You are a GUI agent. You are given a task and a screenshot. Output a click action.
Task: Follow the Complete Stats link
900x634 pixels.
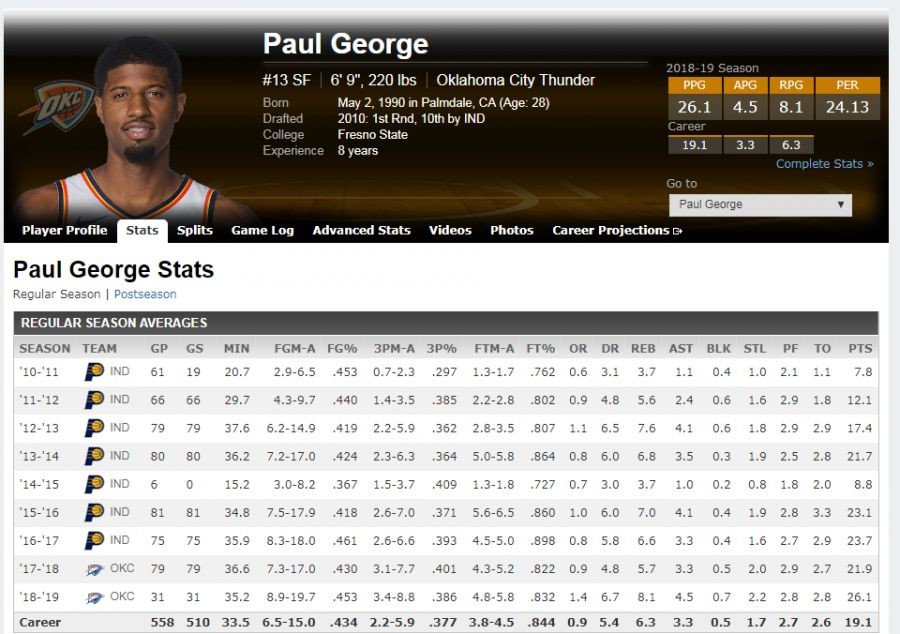[824, 164]
